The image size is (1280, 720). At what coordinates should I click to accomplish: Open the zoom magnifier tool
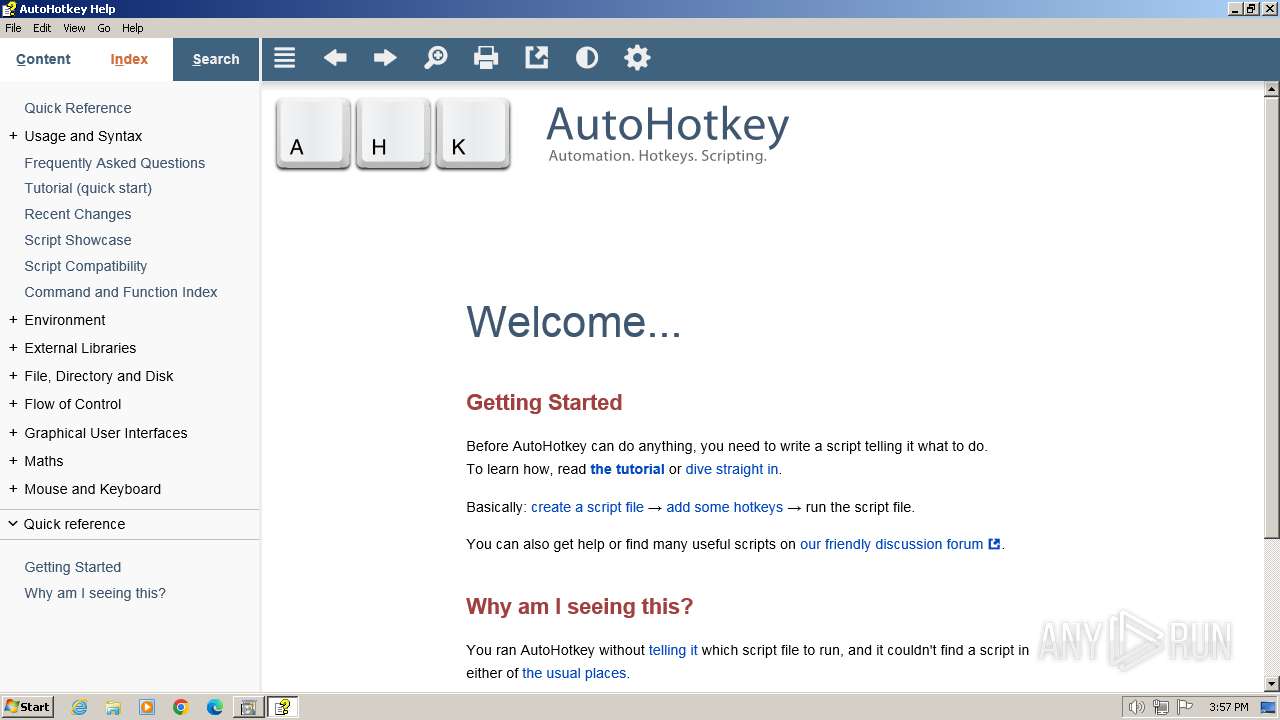coord(436,58)
